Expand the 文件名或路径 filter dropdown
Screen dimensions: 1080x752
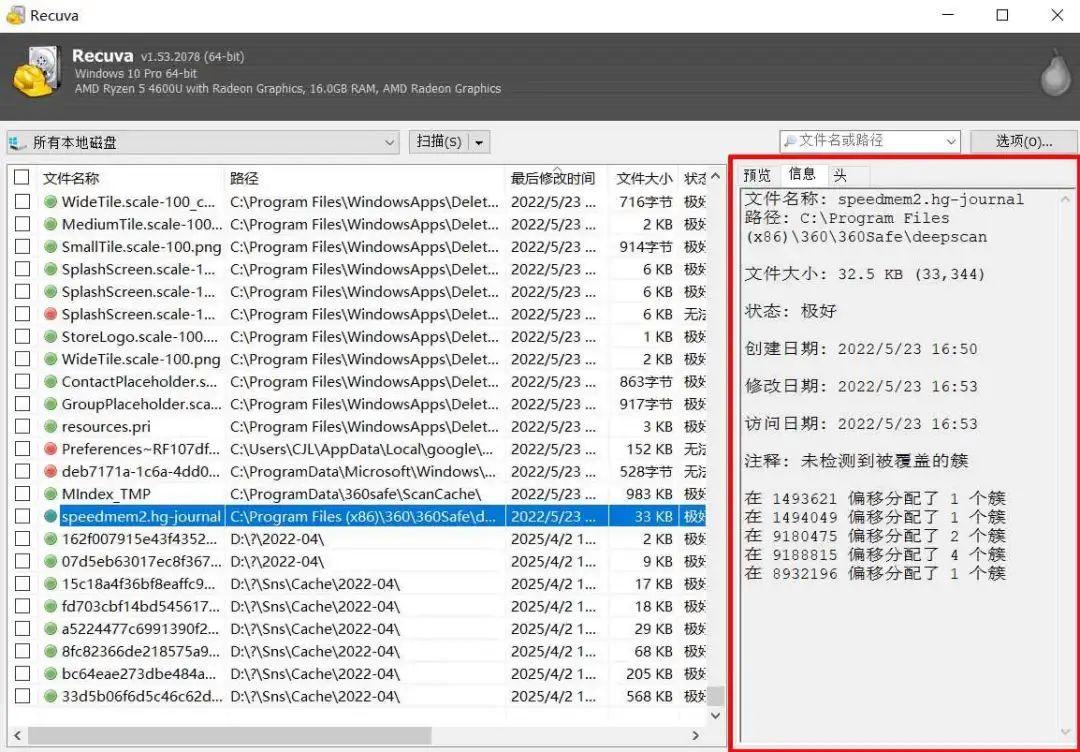[x=948, y=141]
